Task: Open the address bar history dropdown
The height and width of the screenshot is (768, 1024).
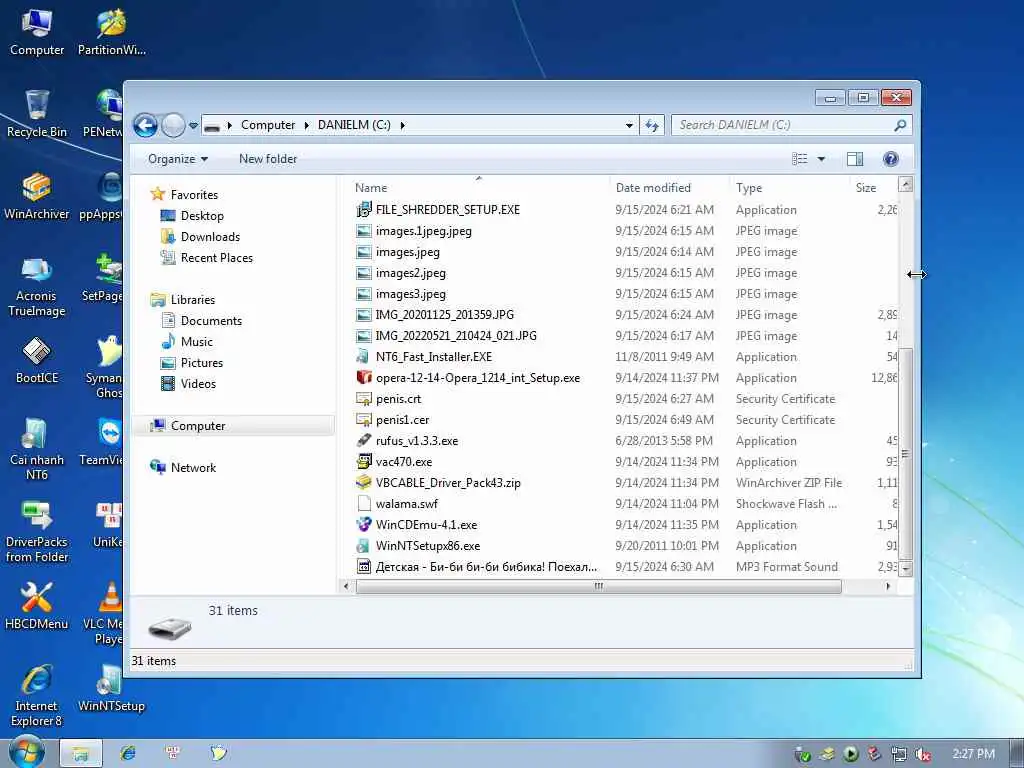Action: tap(629, 125)
